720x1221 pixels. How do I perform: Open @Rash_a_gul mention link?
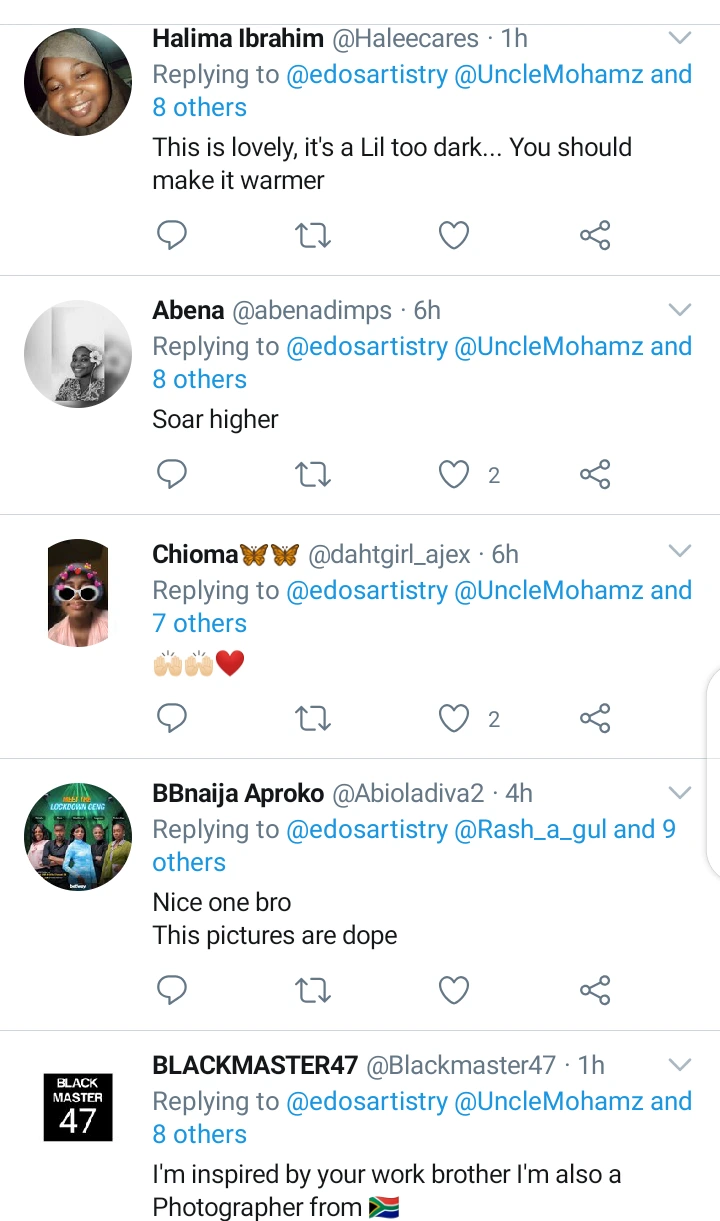(x=530, y=830)
